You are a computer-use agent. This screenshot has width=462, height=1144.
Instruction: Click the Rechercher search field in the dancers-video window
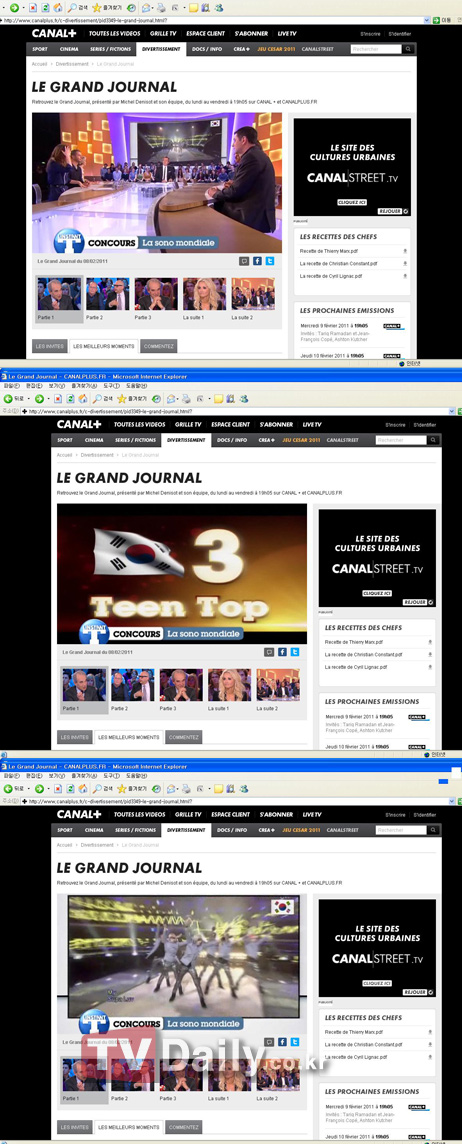[400, 830]
